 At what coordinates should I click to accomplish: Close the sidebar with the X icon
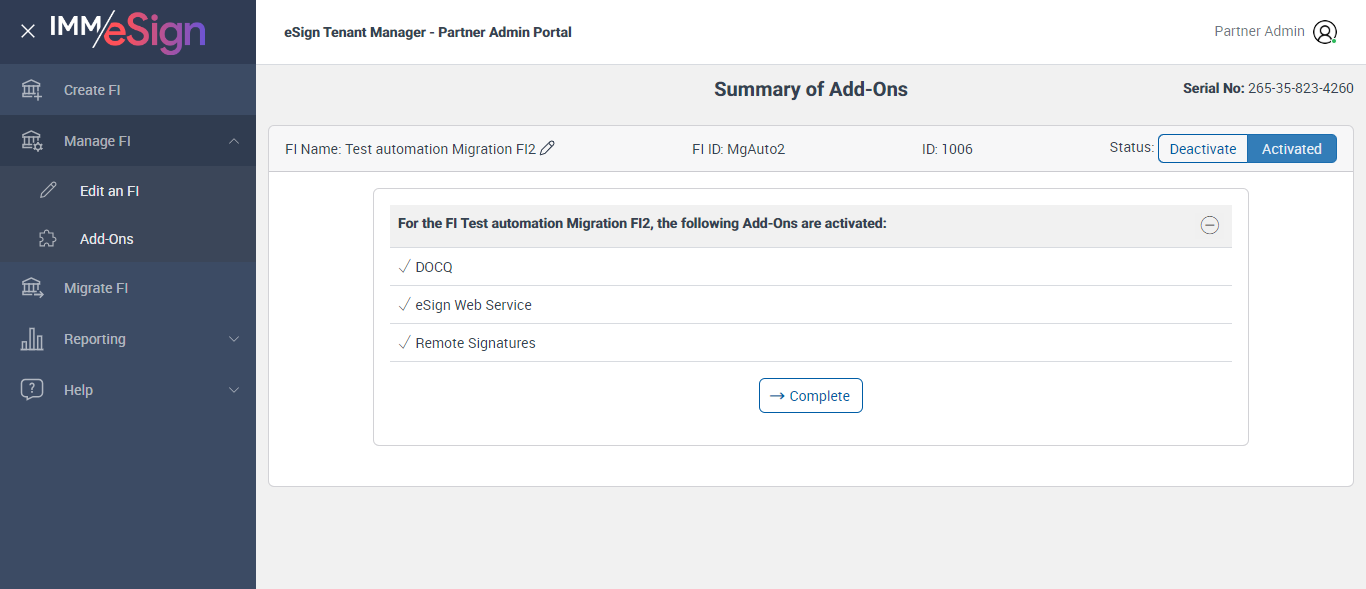pyautogui.click(x=28, y=32)
